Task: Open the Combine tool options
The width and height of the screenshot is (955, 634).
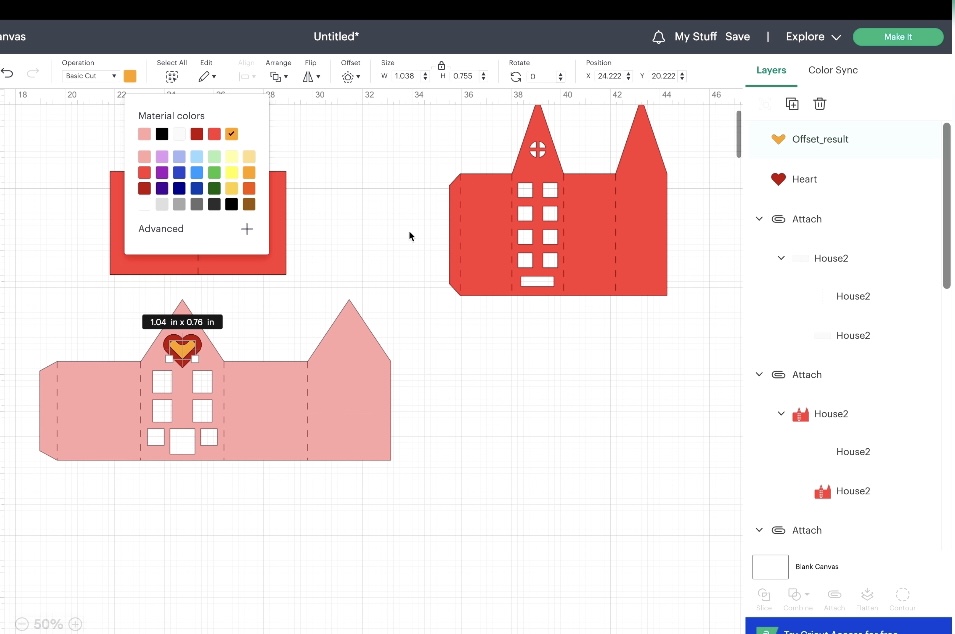Action: [x=798, y=595]
